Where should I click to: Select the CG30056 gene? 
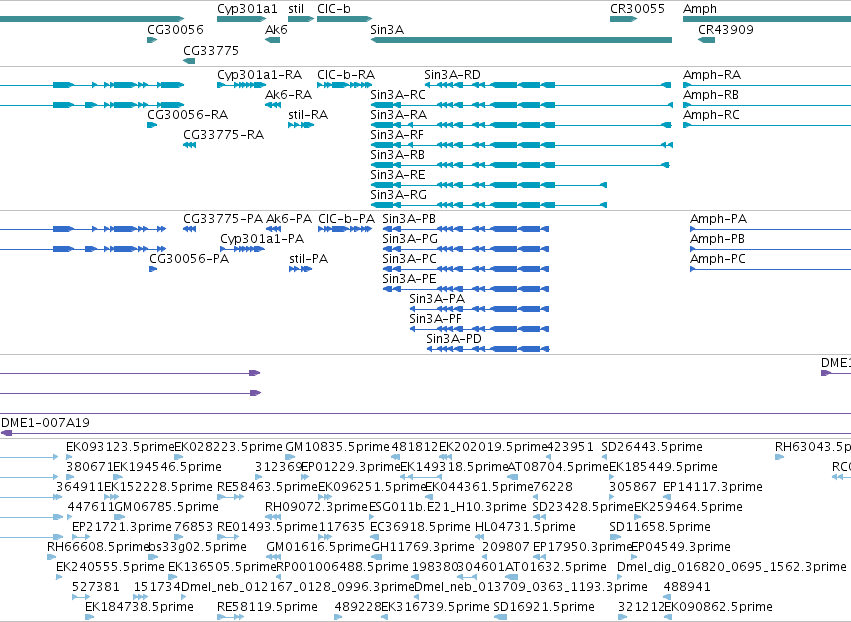point(152,40)
